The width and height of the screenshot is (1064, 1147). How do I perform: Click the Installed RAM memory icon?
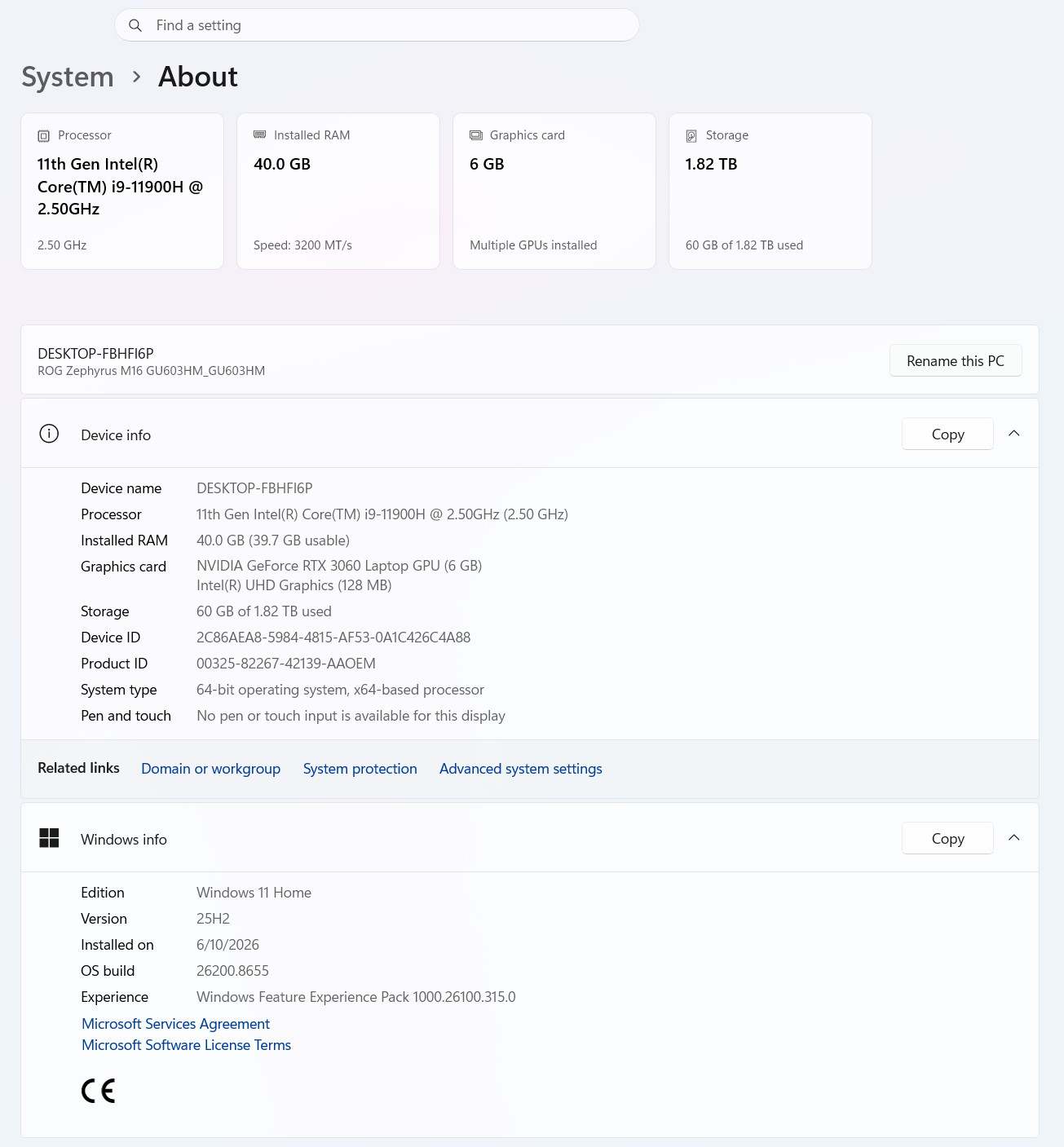coord(260,135)
